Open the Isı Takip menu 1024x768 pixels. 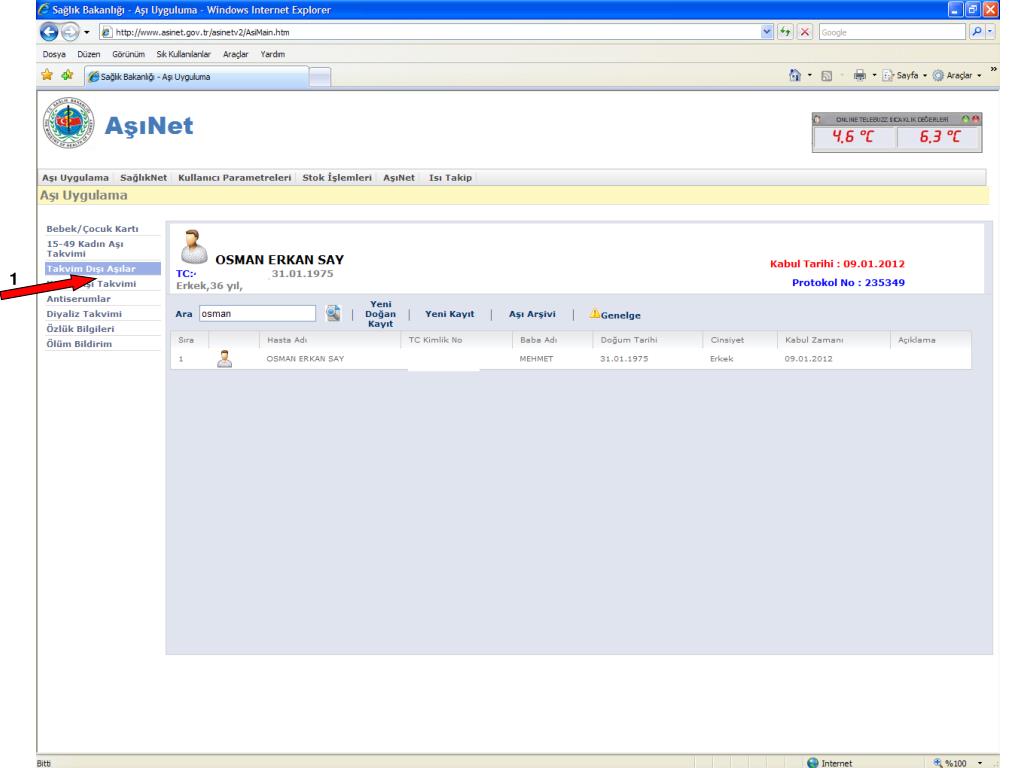[x=450, y=178]
